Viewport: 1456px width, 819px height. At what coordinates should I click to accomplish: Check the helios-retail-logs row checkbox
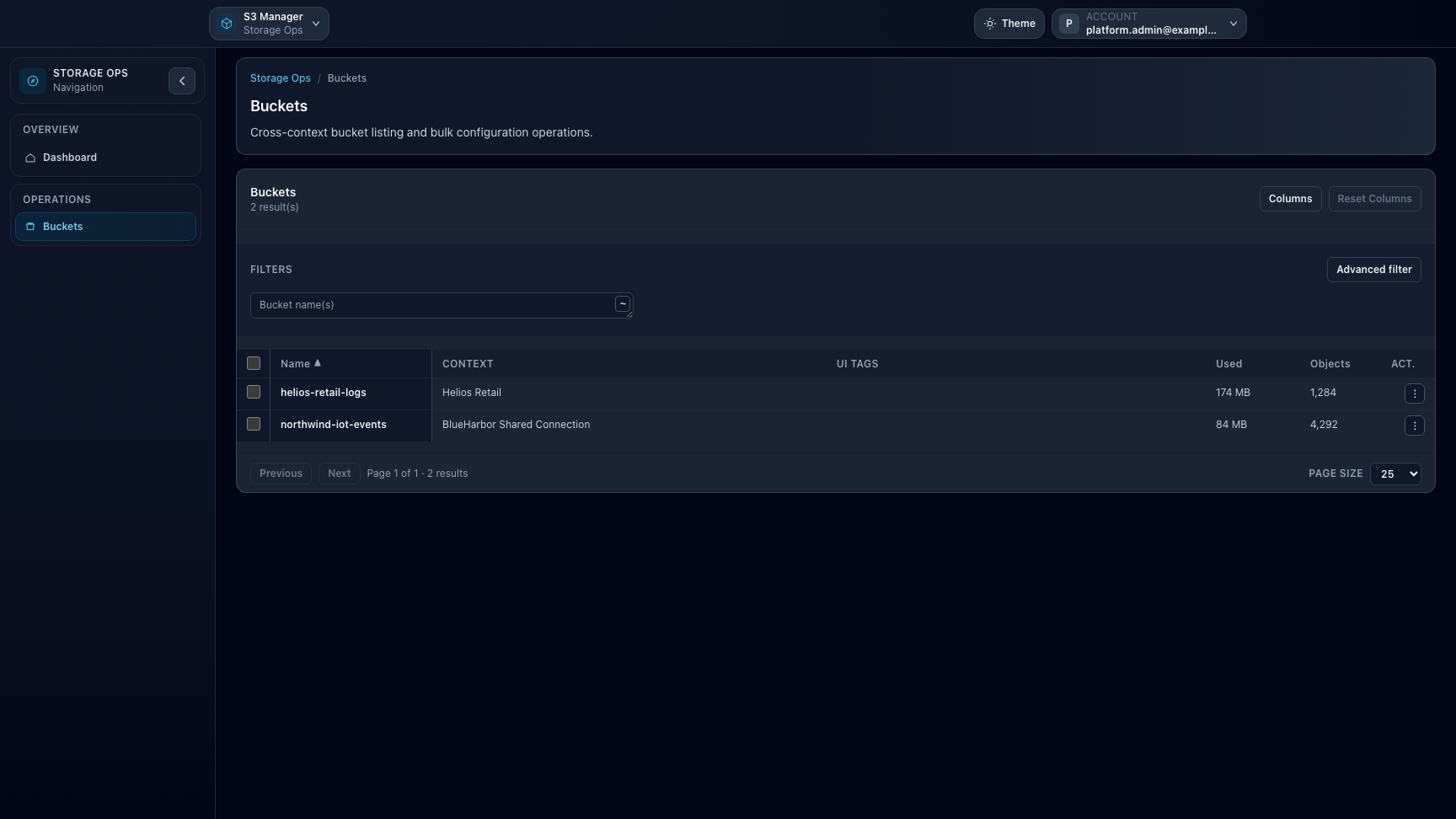[x=253, y=393]
